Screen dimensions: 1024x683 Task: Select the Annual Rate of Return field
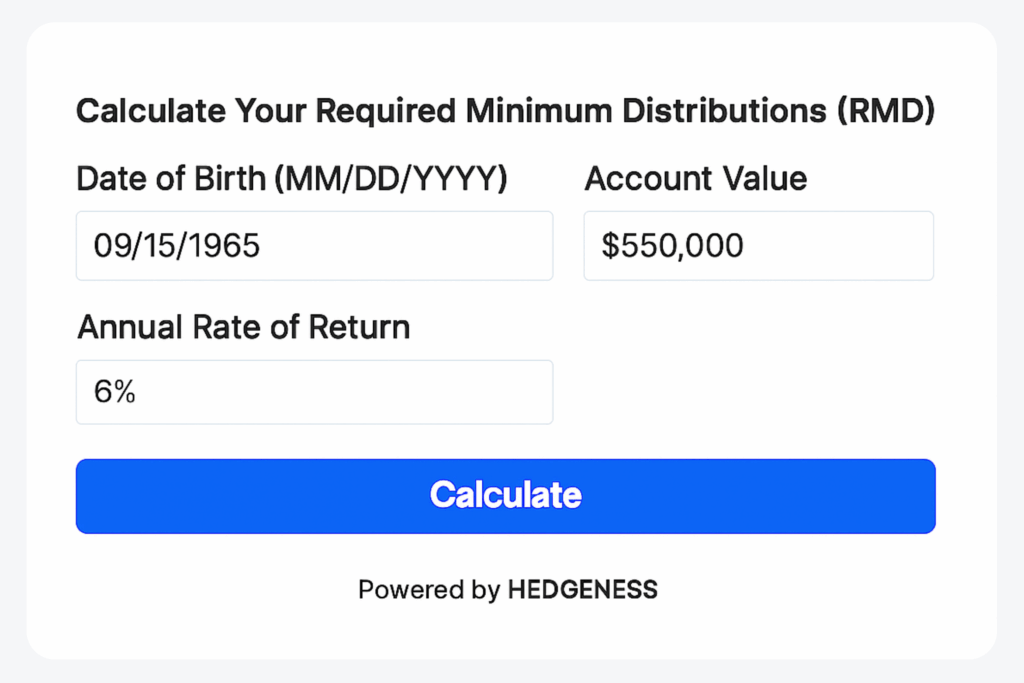coord(314,392)
